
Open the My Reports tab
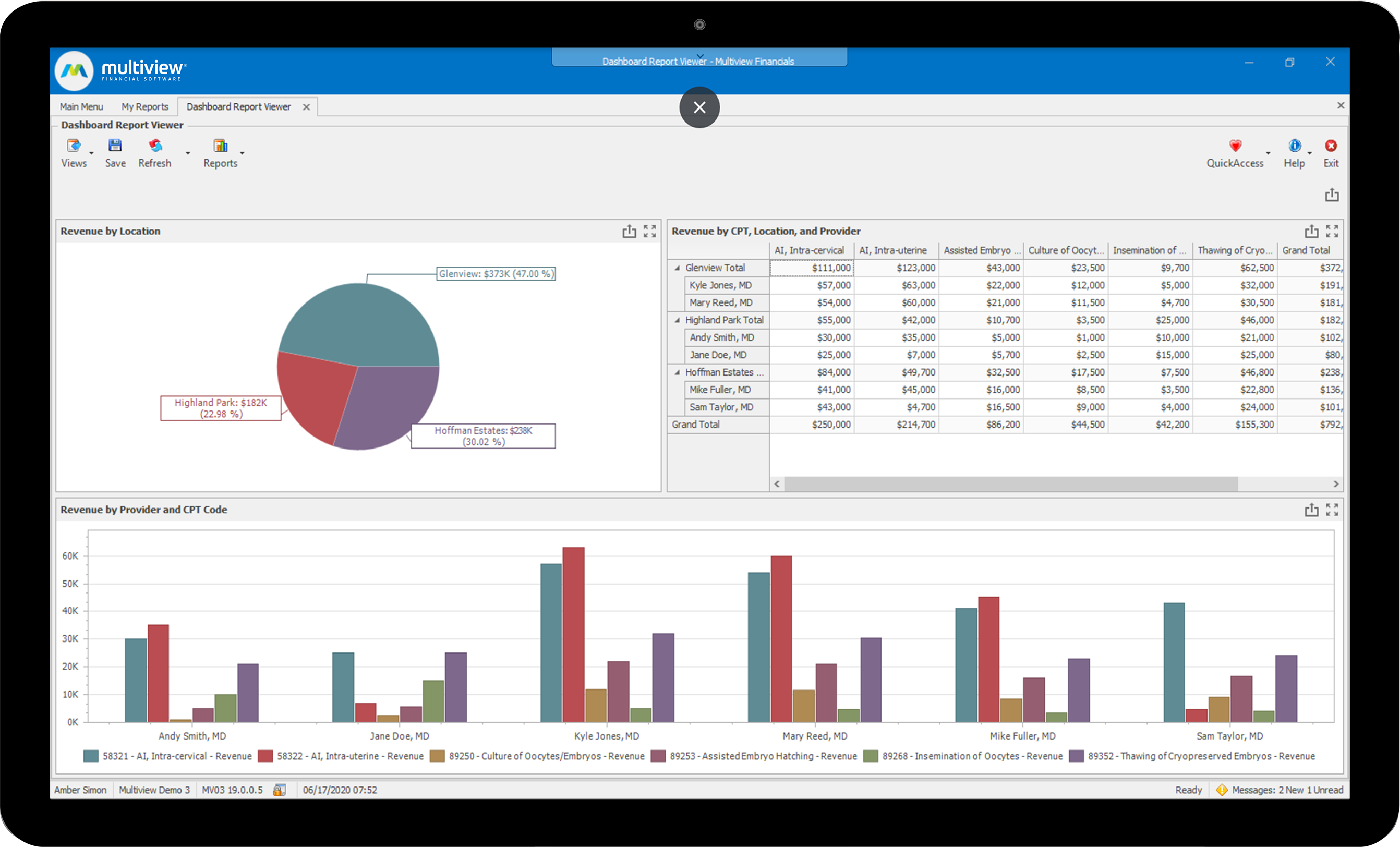145,106
